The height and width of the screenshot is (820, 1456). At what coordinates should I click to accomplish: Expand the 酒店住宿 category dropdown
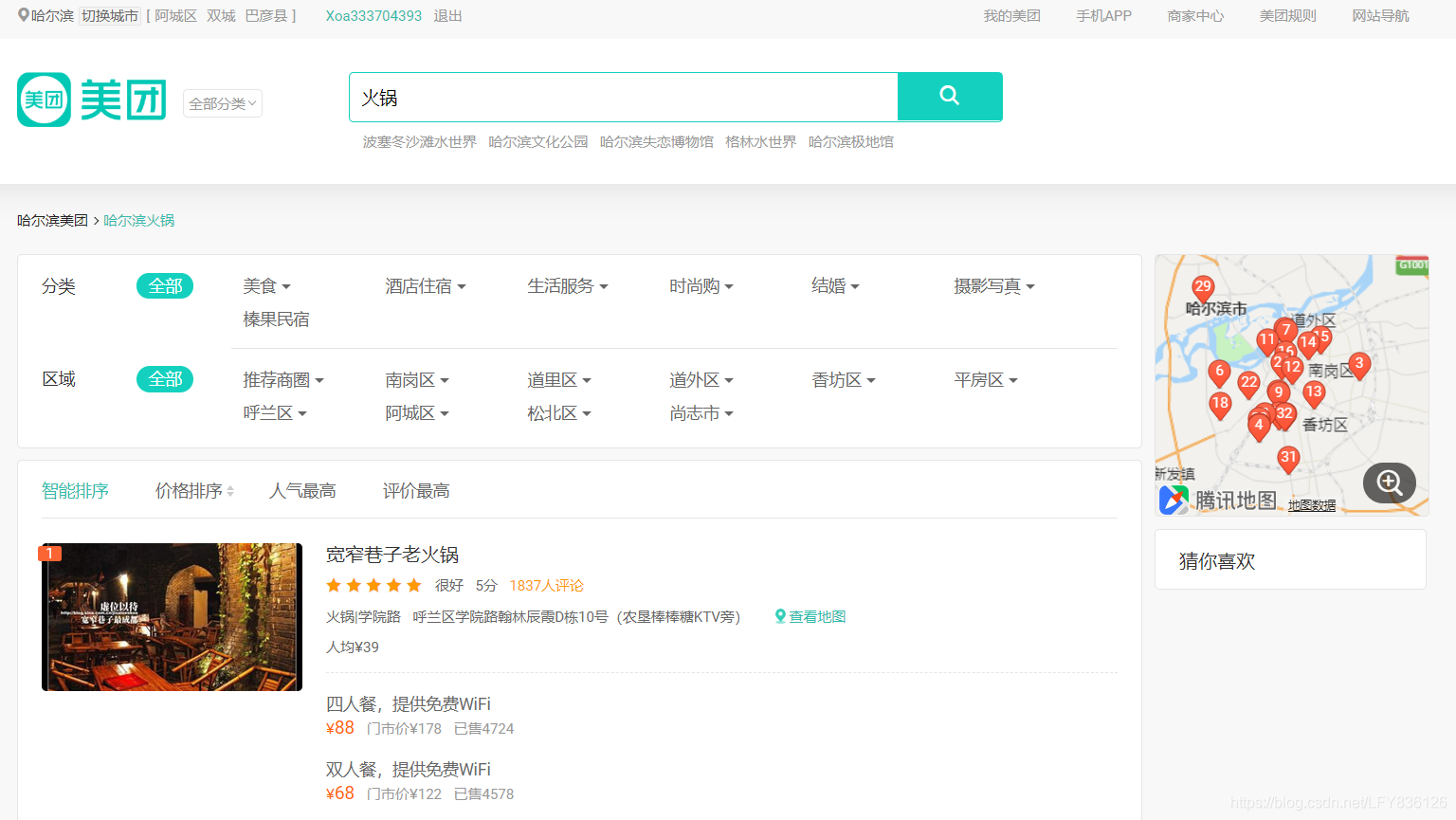pos(426,286)
